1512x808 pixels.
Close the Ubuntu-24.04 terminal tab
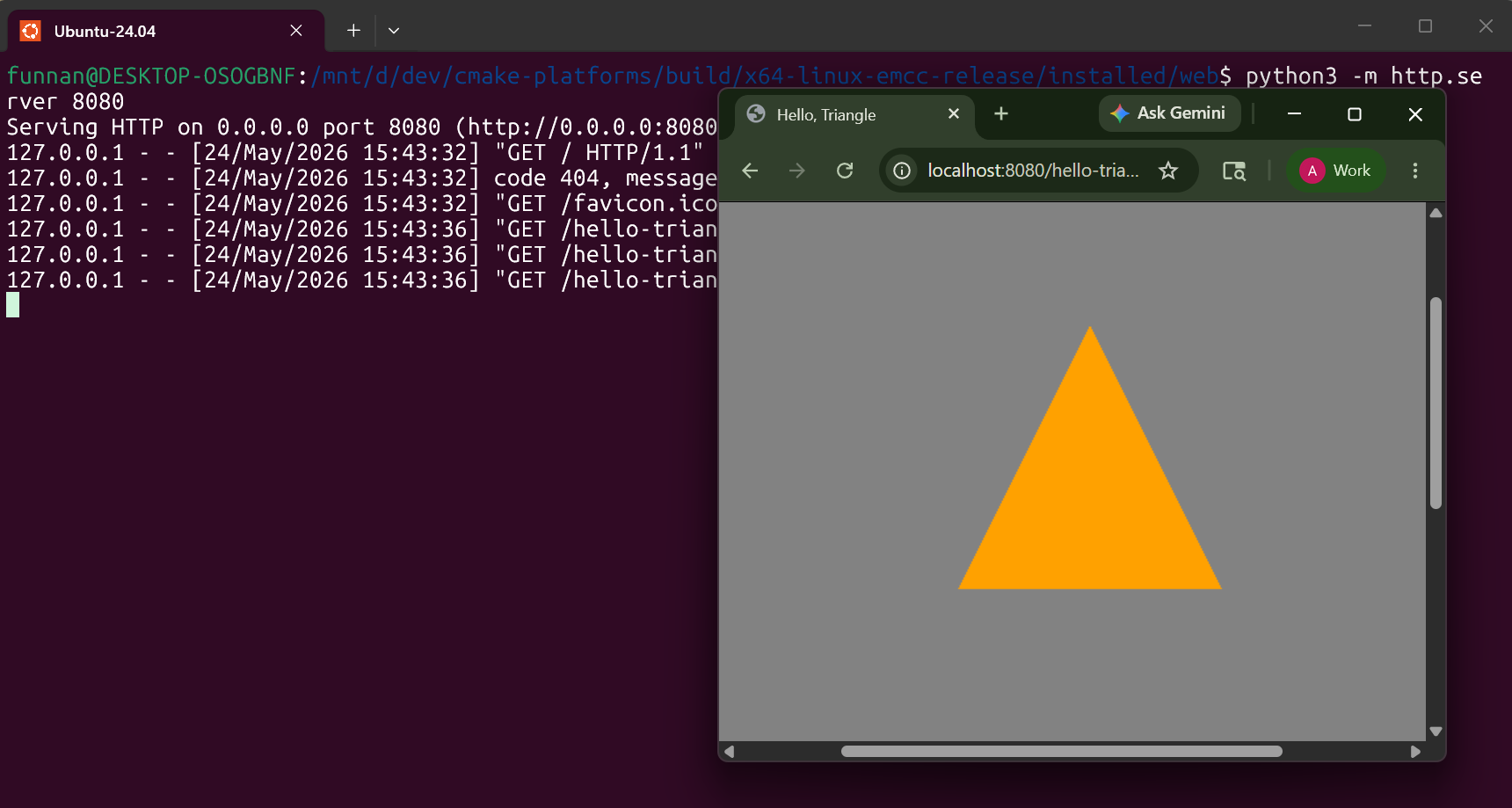pos(296,31)
